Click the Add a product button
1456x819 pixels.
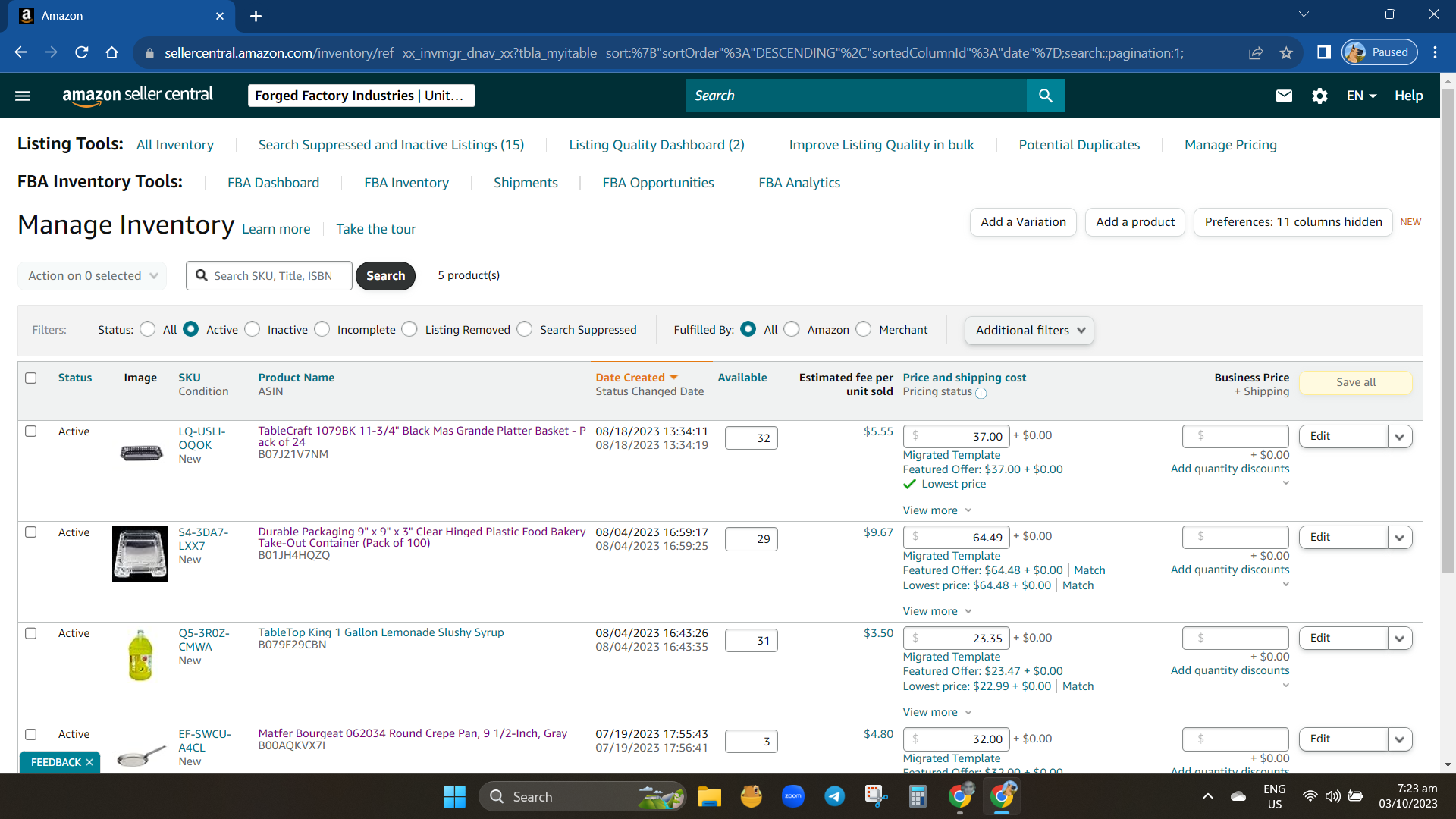pos(1135,222)
